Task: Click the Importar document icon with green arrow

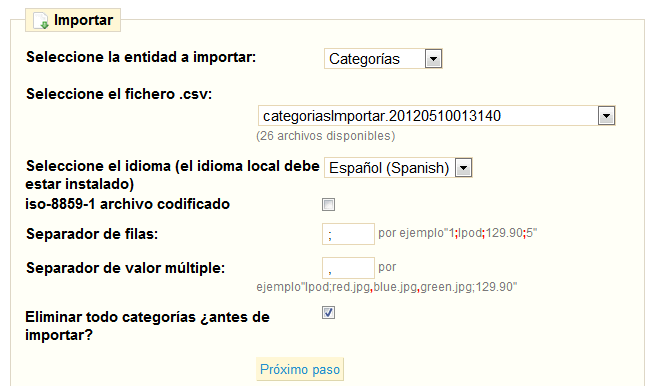Action: [41, 20]
